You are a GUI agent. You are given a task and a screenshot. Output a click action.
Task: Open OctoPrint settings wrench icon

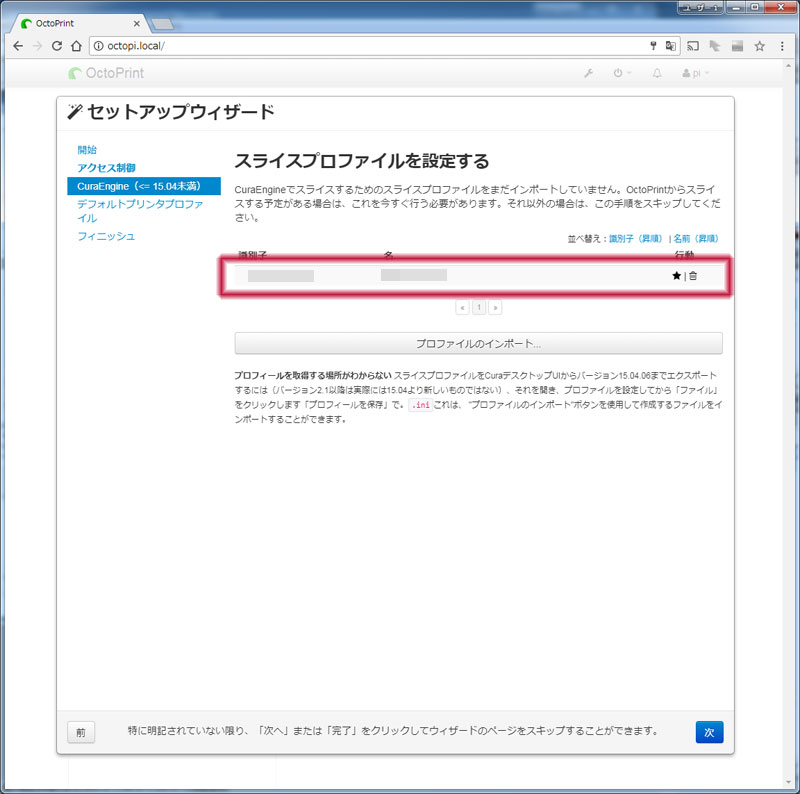coord(588,73)
